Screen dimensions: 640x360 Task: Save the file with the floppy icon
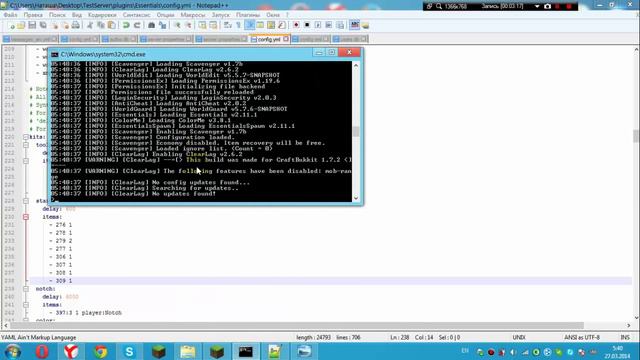point(32,25)
